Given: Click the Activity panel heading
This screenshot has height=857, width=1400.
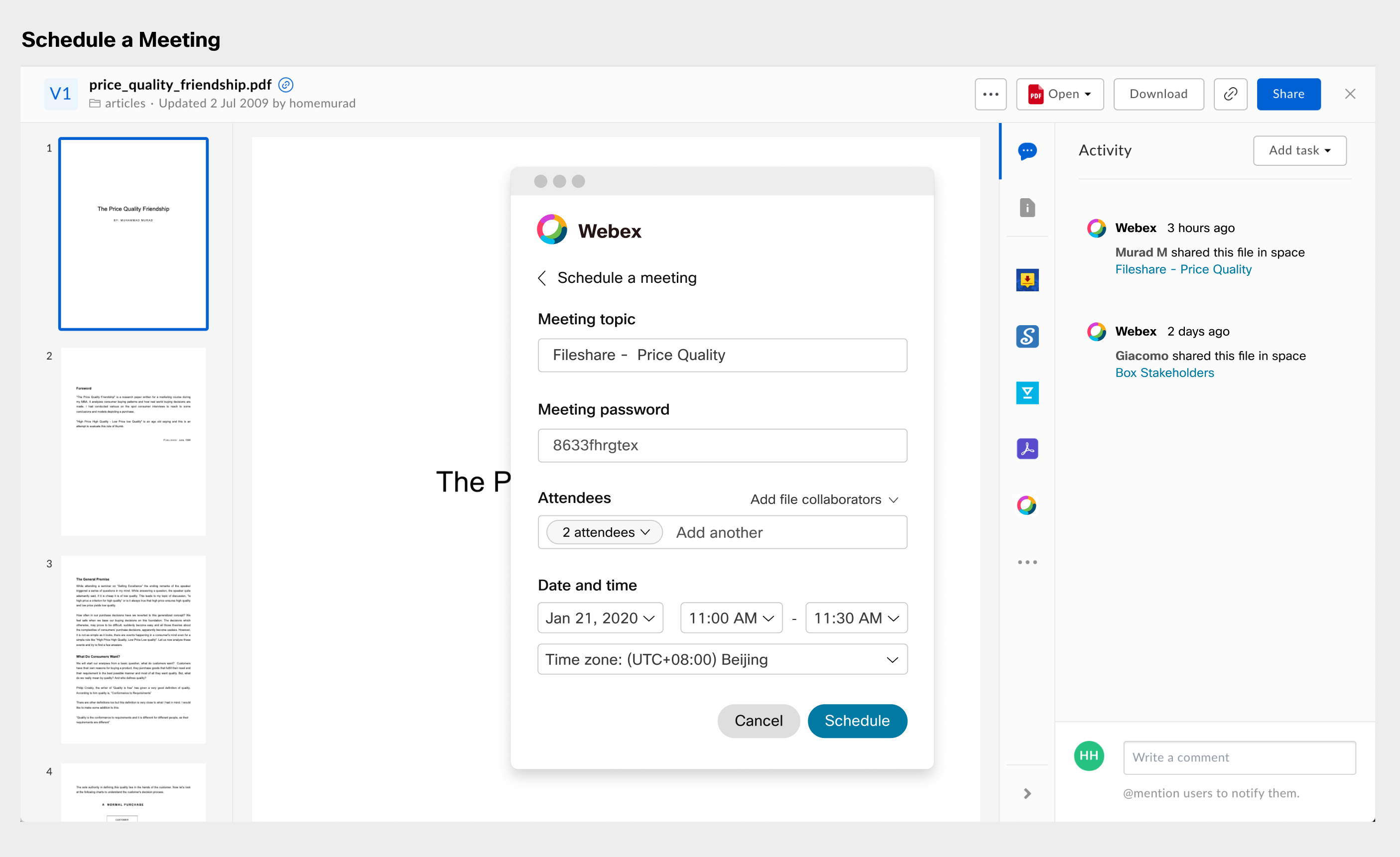Looking at the screenshot, I should [1105, 150].
